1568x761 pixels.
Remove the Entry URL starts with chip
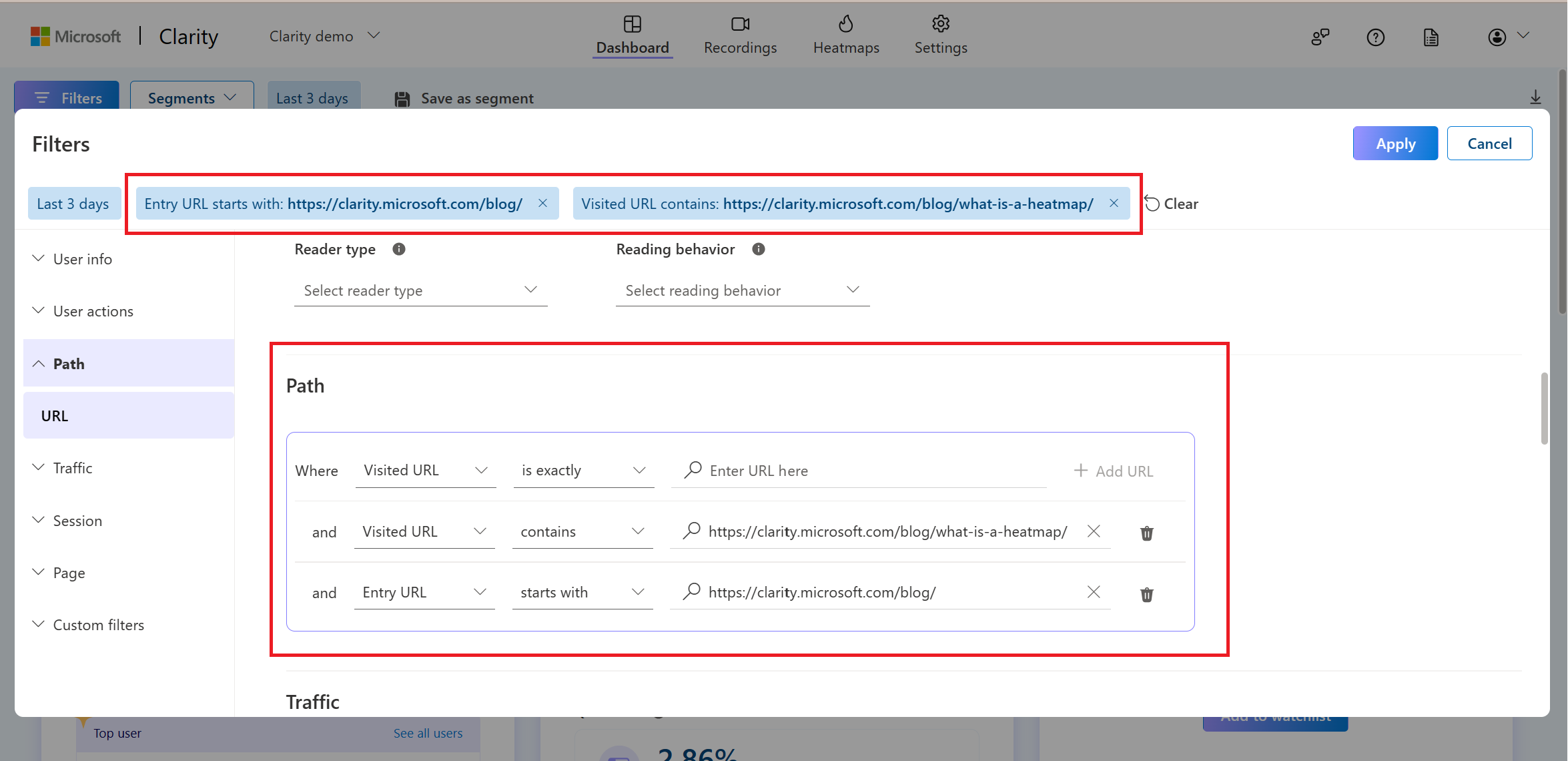tap(542, 203)
